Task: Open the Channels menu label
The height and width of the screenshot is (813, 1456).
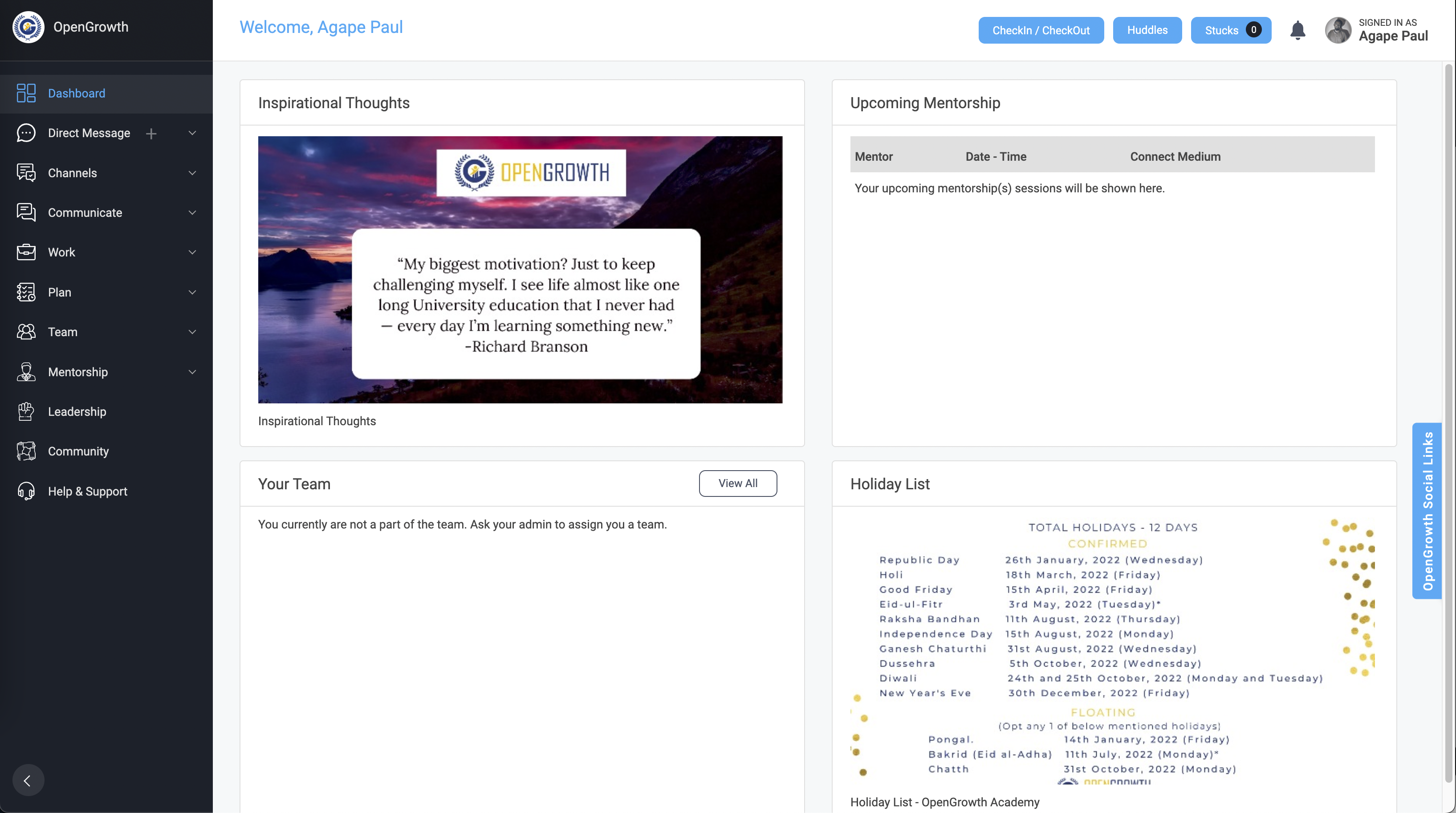Action: click(72, 173)
